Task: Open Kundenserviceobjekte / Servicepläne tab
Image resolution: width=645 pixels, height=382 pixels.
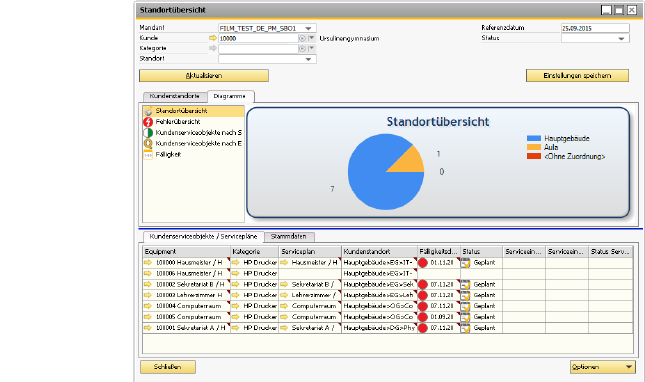Action: pyautogui.click(x=203, y=236)
